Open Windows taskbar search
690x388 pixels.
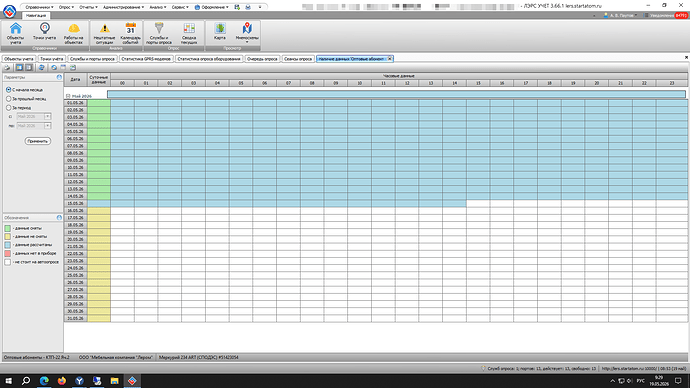(26, 381)
